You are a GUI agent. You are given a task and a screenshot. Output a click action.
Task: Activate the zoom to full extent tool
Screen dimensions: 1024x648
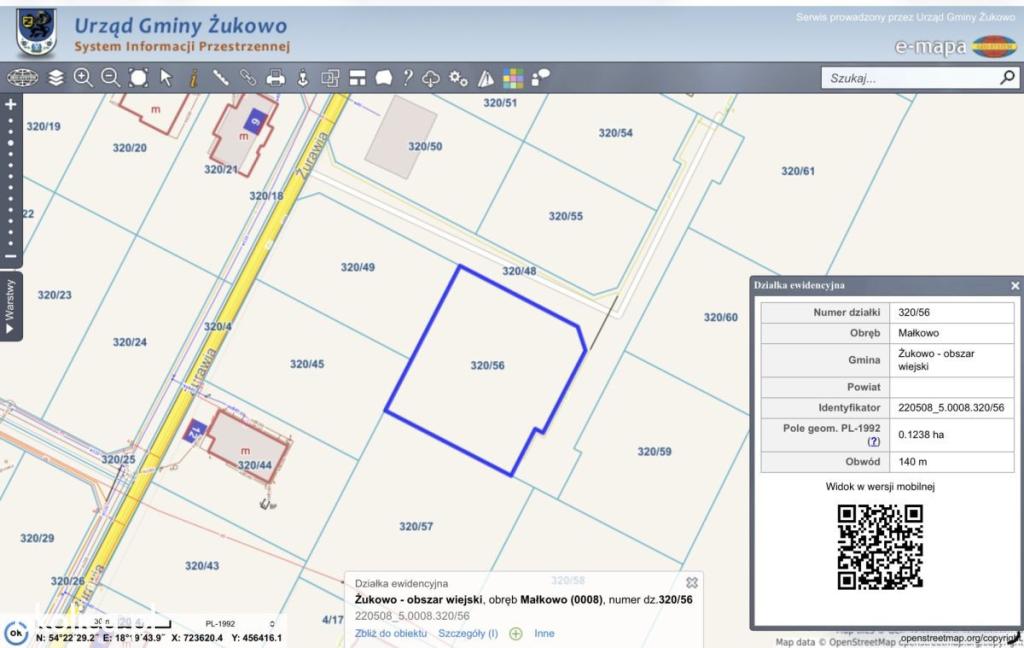(x=138, y=78)
